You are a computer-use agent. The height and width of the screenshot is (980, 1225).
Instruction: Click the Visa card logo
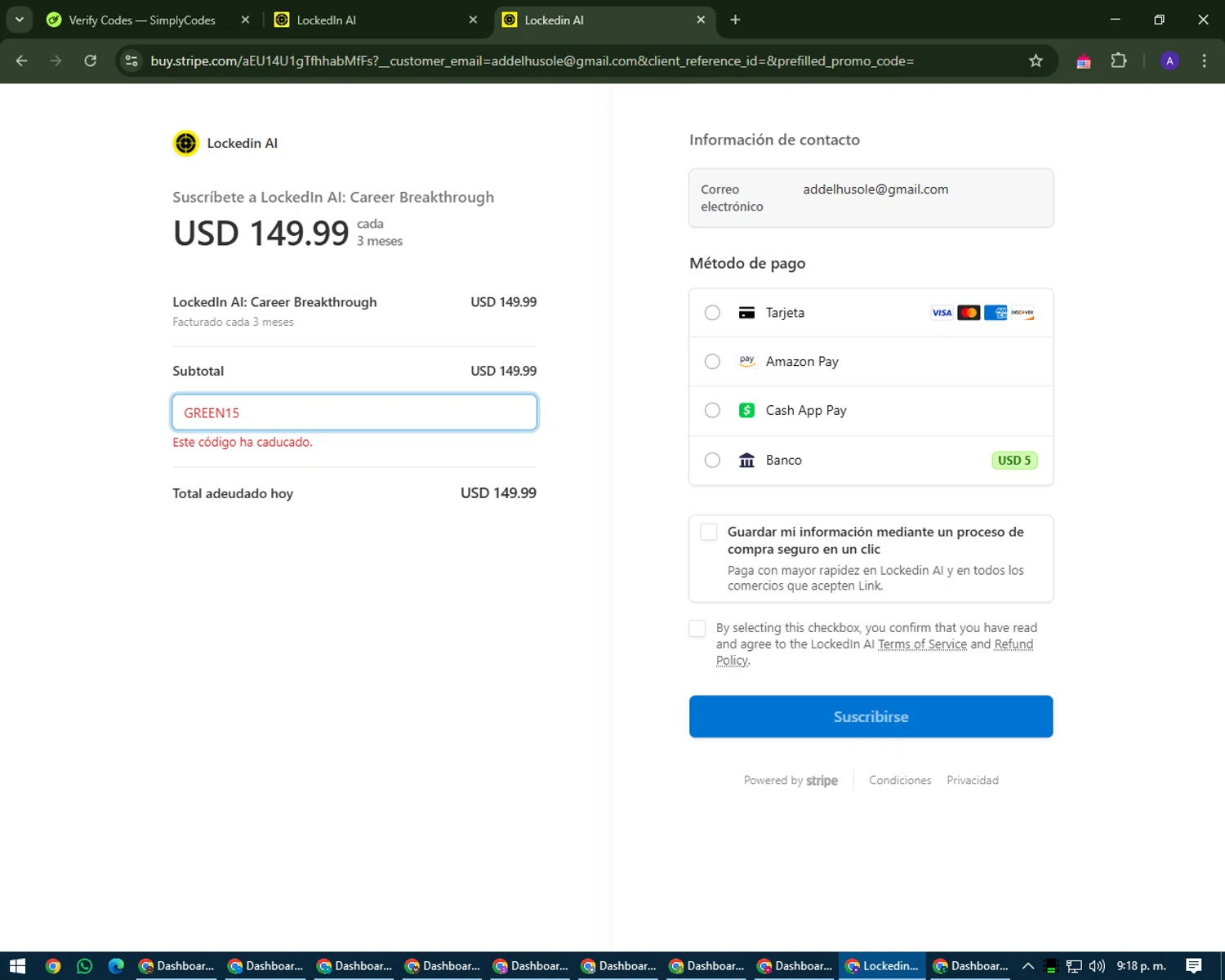pos(942,313)
